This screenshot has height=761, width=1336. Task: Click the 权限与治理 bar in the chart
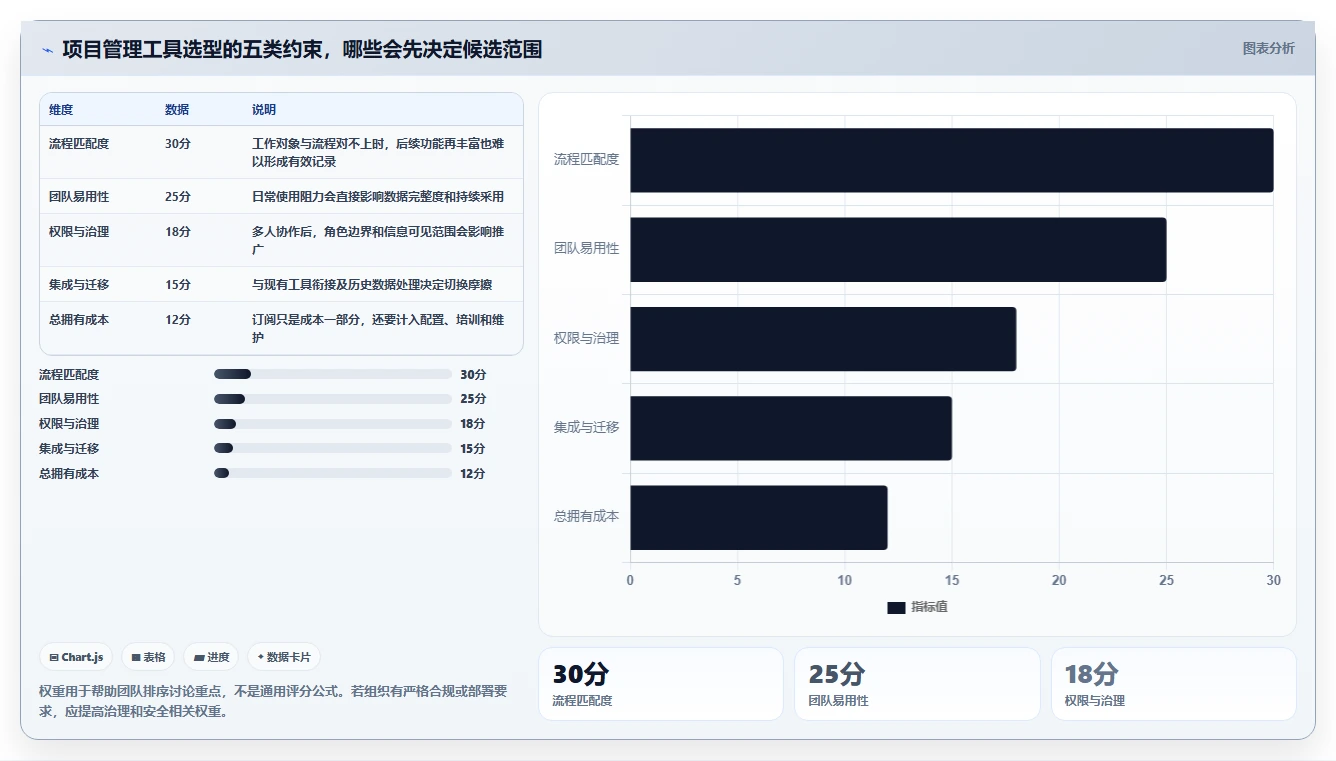point(823,339)
